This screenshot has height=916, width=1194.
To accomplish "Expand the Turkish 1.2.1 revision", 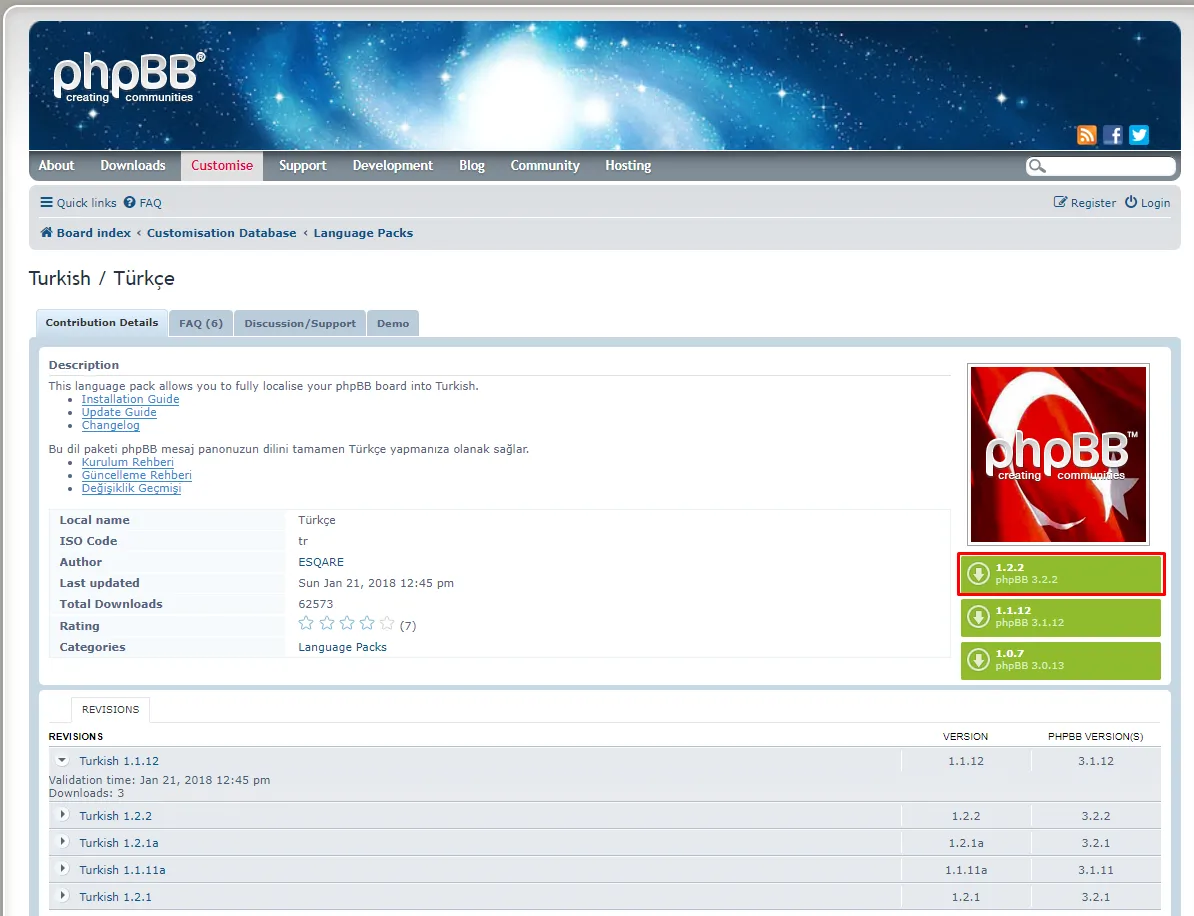I will point(63,896).
